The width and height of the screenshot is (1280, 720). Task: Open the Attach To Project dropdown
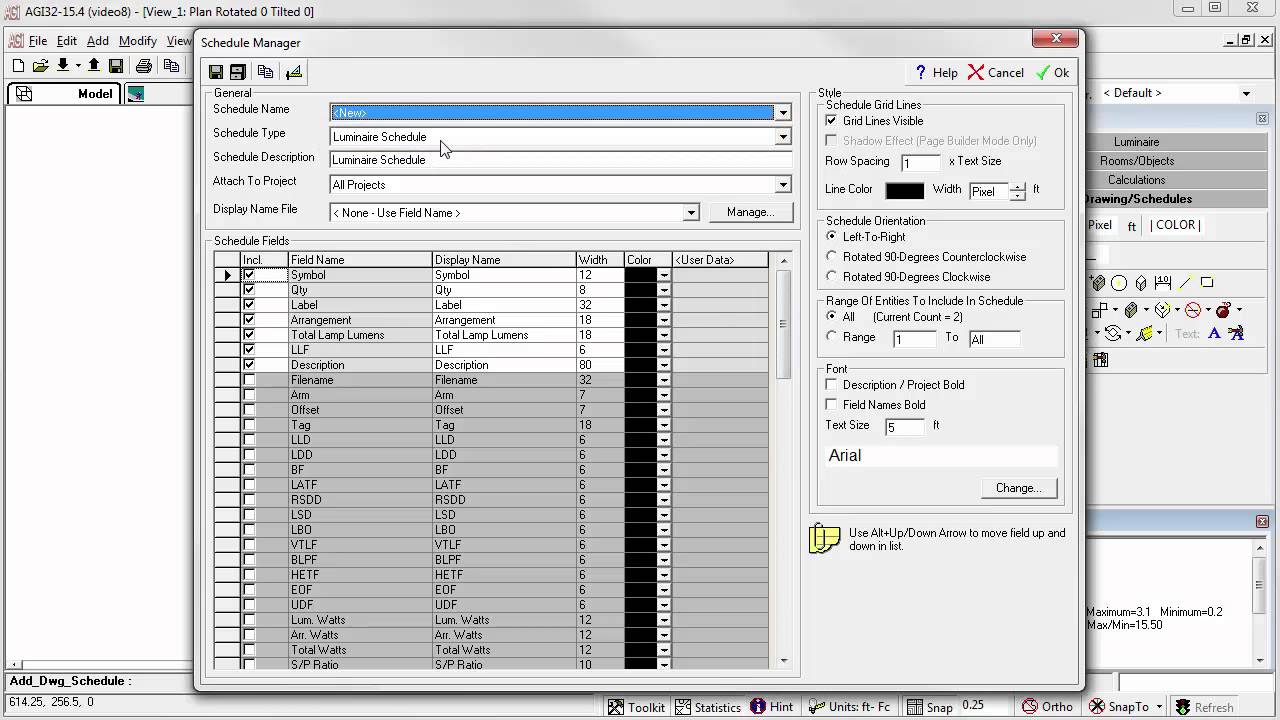[783, 185]
